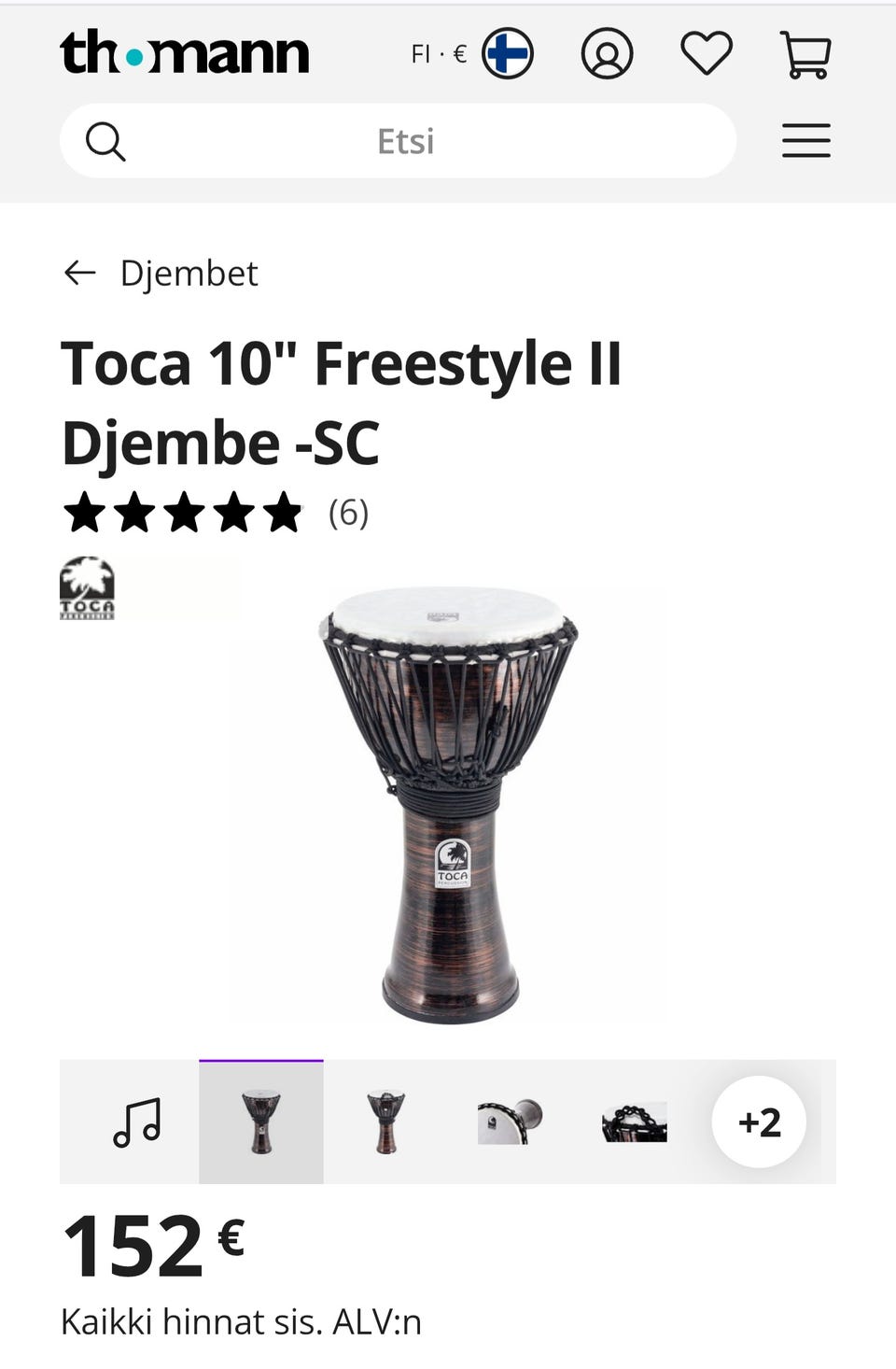Open the Thomann home logo
Viewport: 896px width, 1369px height.
click(184, 53)
